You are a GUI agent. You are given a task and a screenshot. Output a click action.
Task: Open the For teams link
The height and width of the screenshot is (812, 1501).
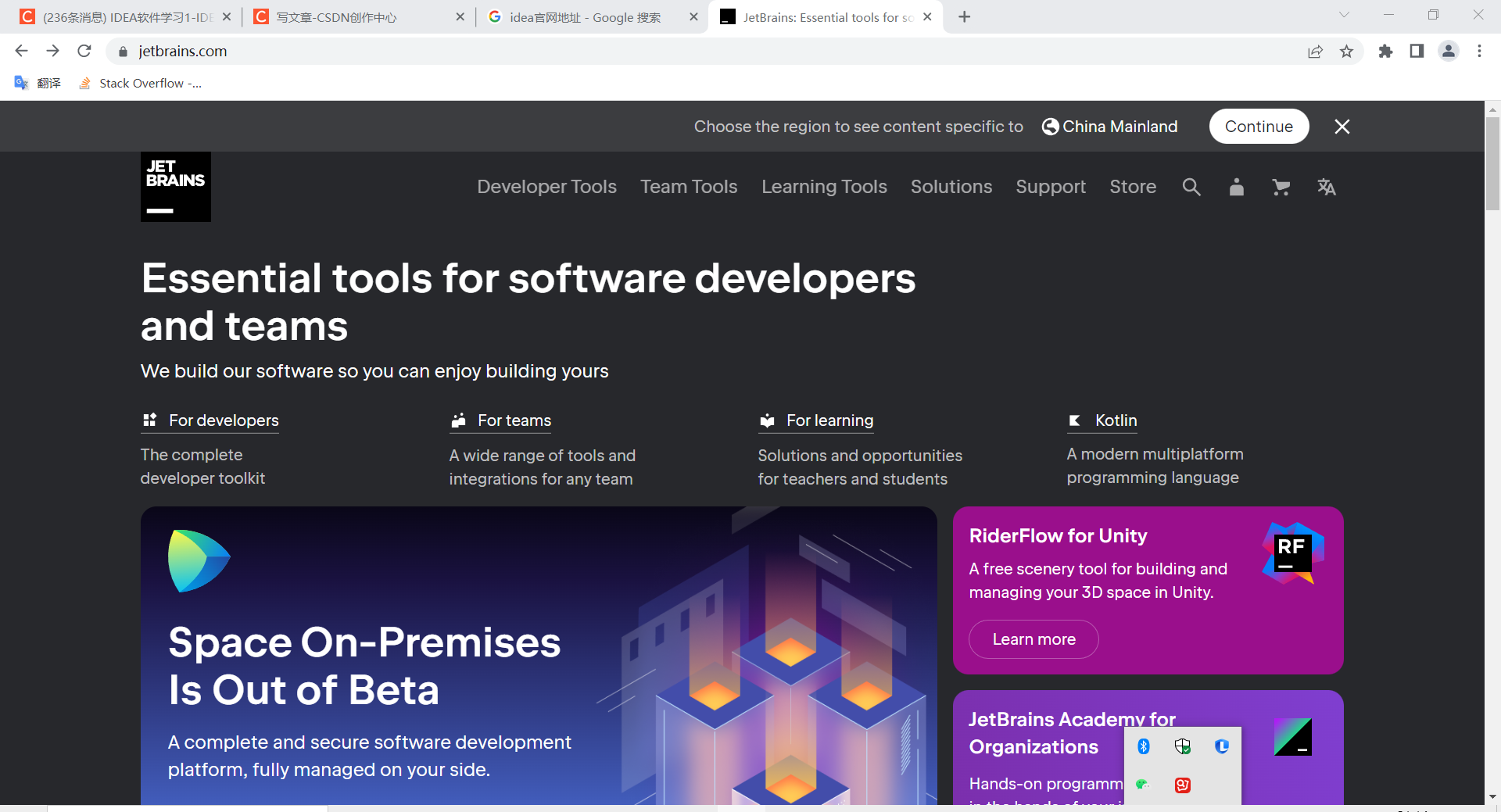point(501,420)
